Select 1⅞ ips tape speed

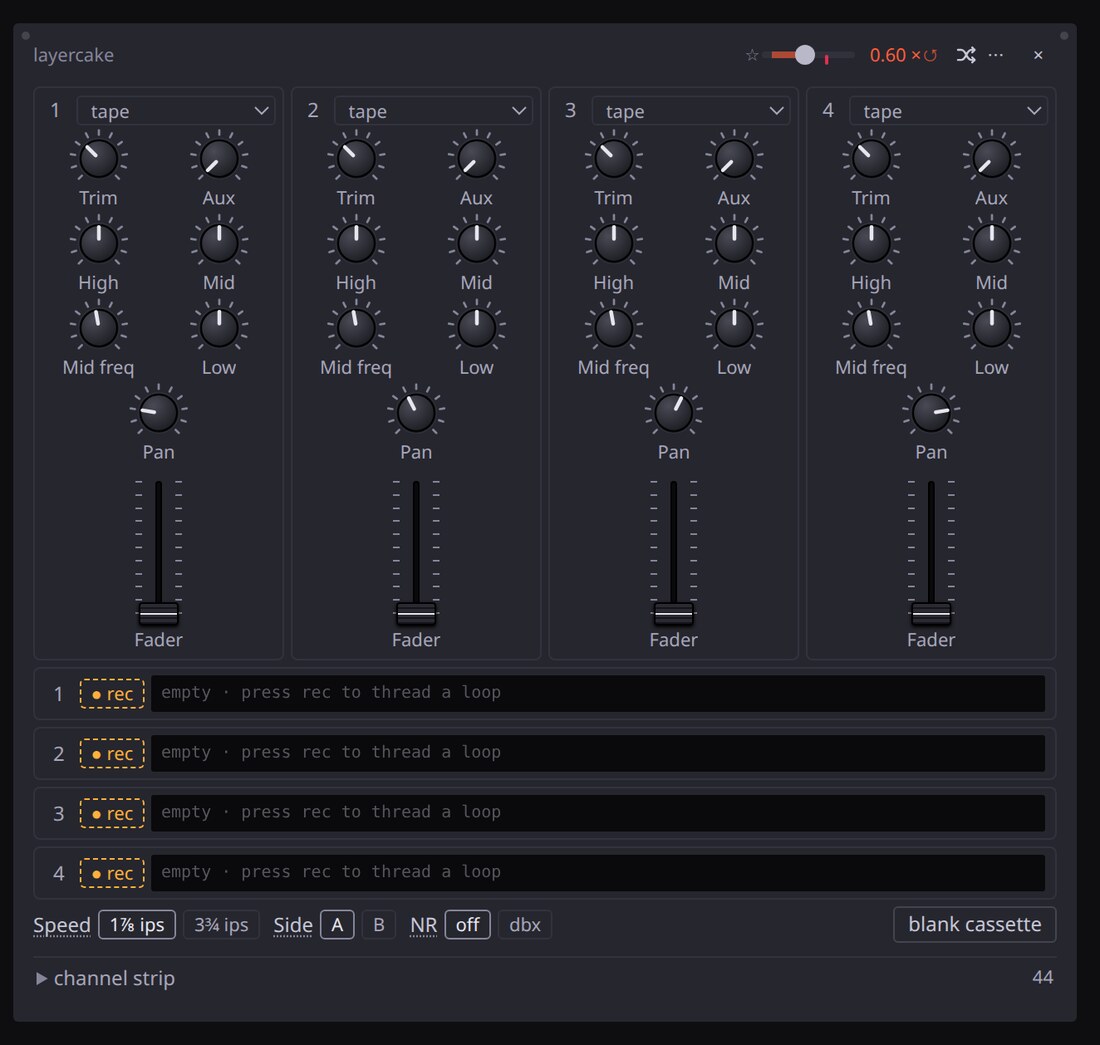click(x=137, y=925)
